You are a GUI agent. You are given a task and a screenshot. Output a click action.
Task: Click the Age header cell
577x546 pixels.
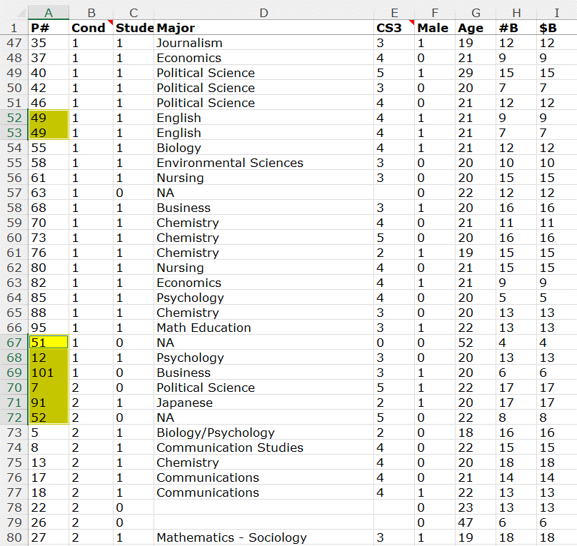[475, 28]
